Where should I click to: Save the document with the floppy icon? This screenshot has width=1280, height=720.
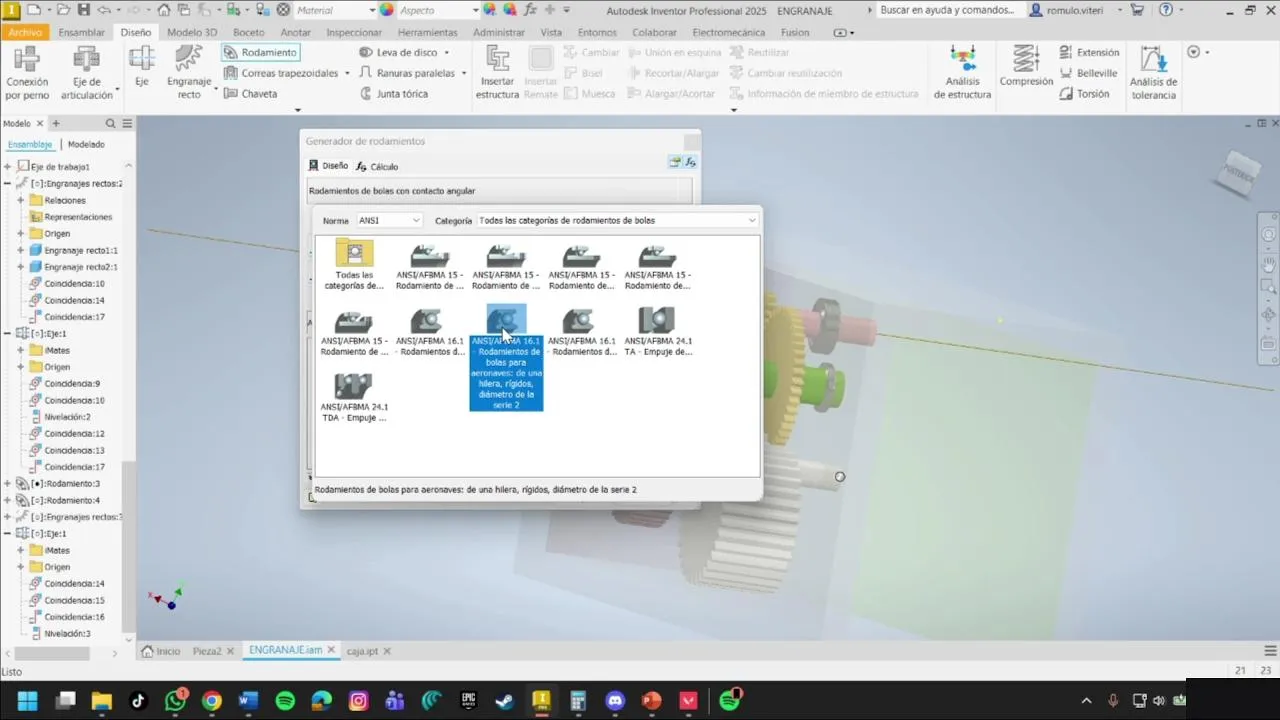tap(84, 10)
